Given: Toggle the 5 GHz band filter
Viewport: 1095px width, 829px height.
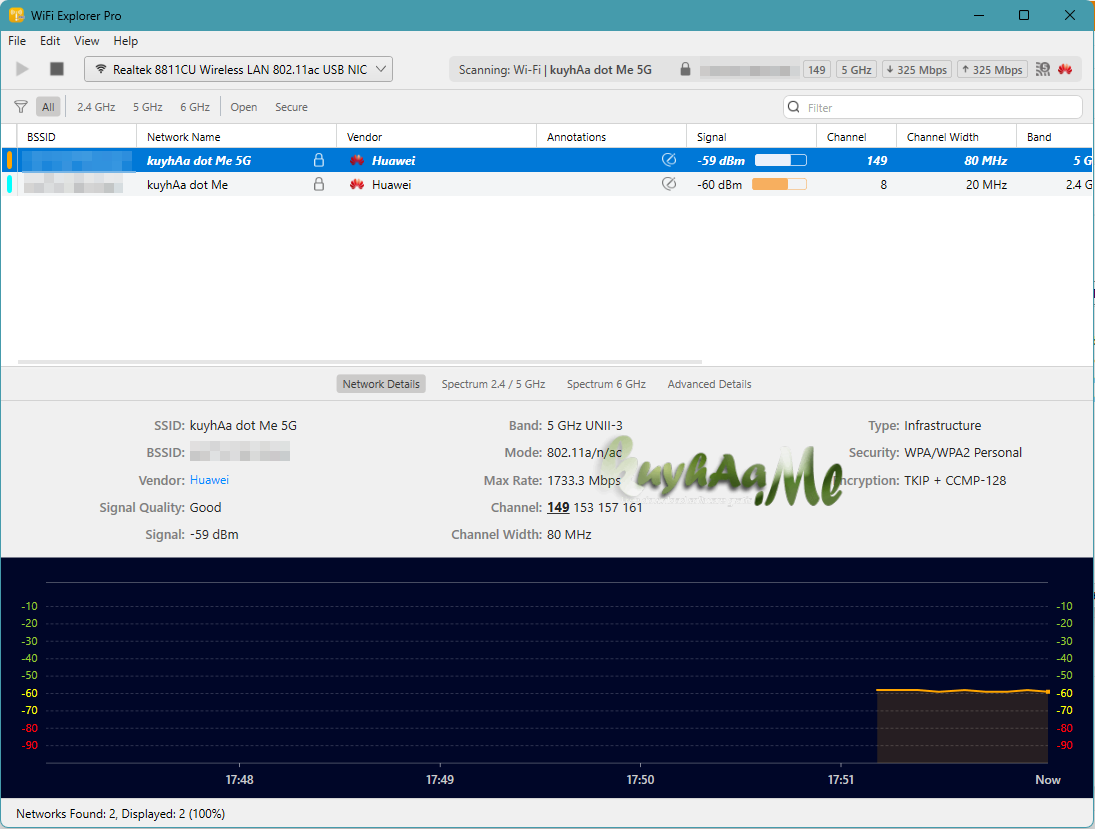Looking at the screenshot, I should pyautogui.click(x=147, y=107).
